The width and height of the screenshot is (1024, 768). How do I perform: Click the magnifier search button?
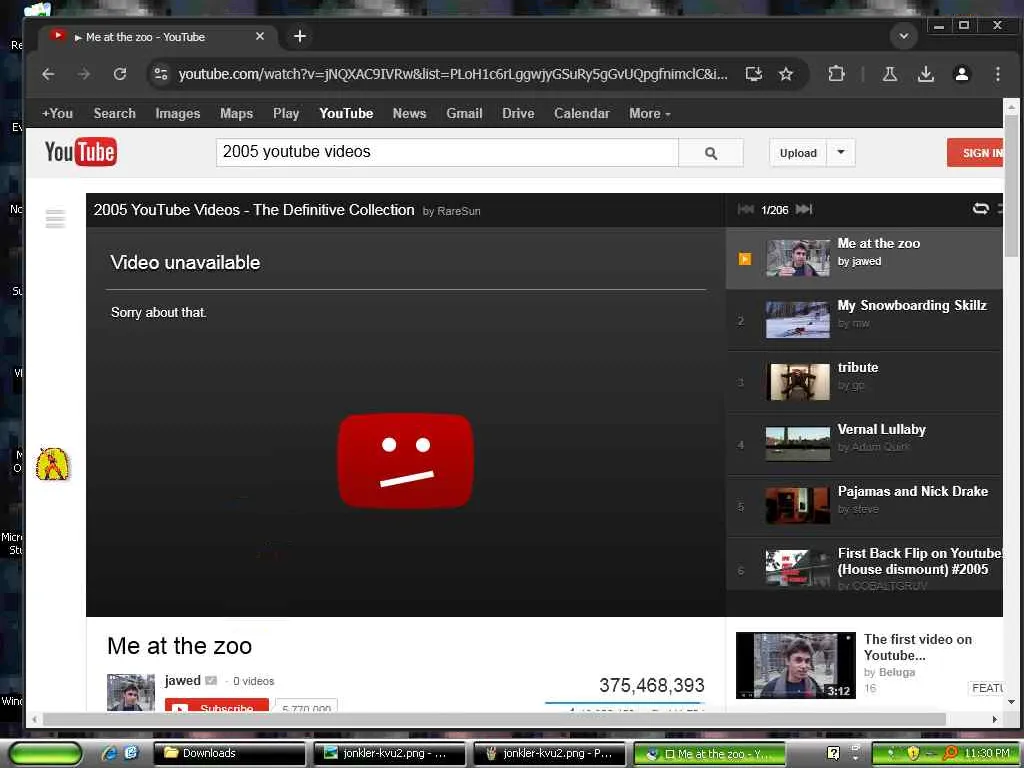[x=711, y=153]
